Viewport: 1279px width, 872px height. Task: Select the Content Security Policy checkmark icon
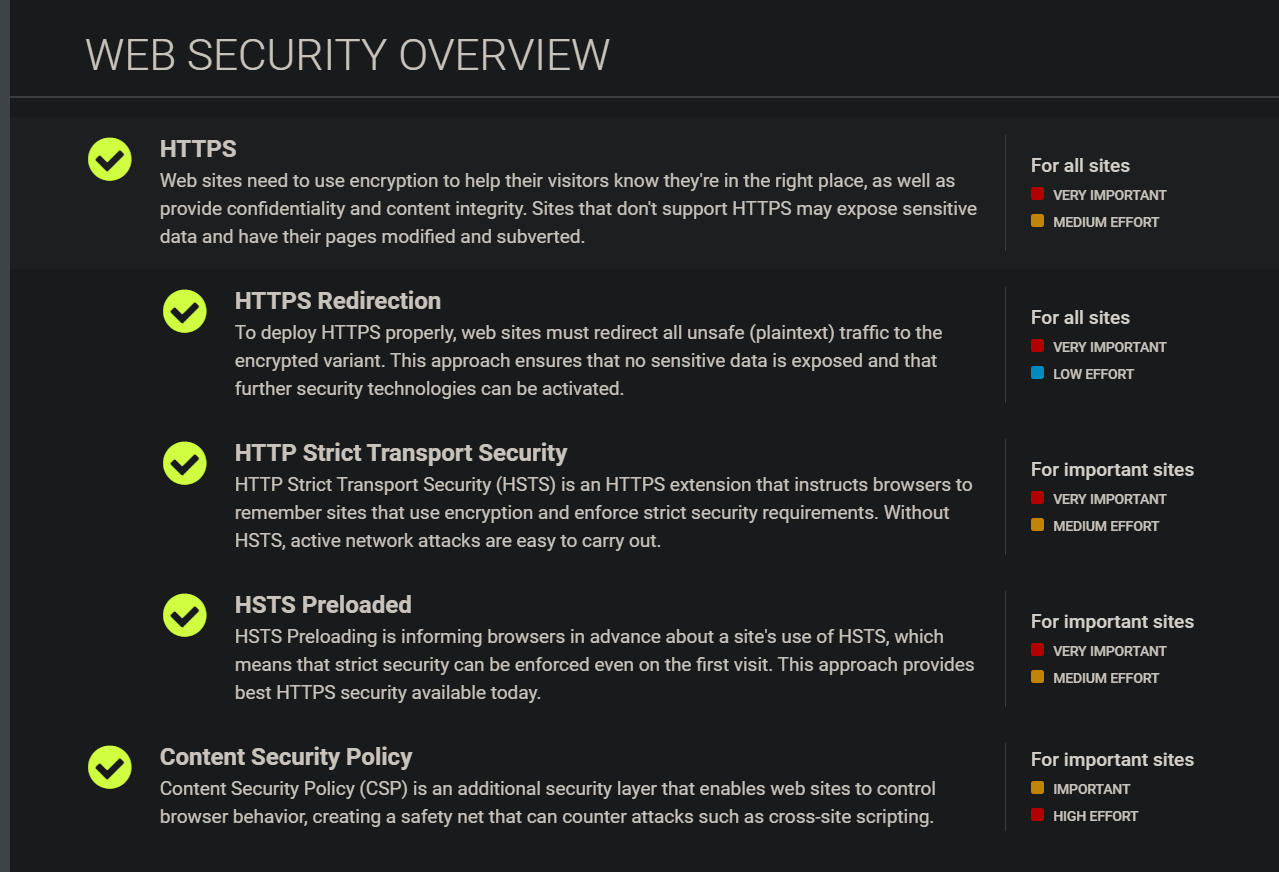(x=109, y=767)
